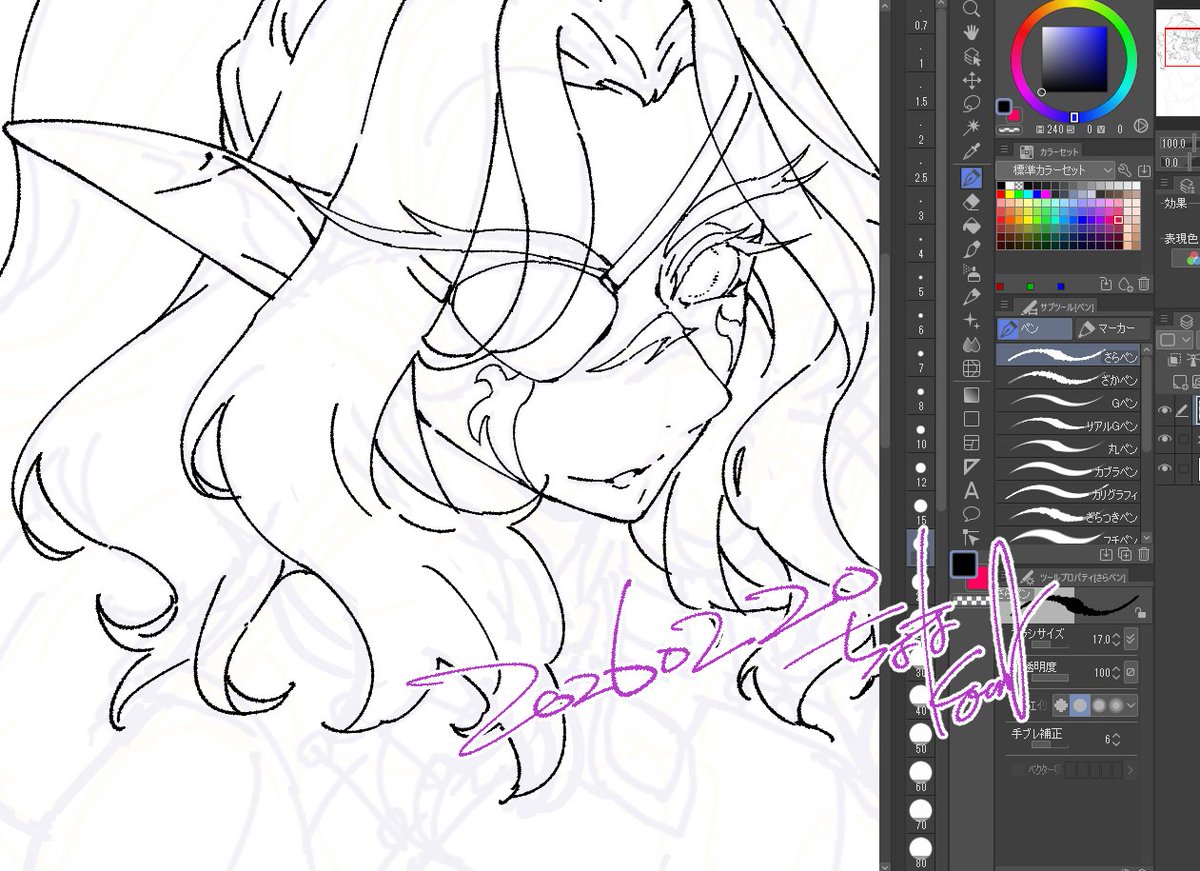Image resolution: width=1200 pixels, height=871 pixels.
Task: Choose the ざかペン sub tool
Action: coord(1068,378)
